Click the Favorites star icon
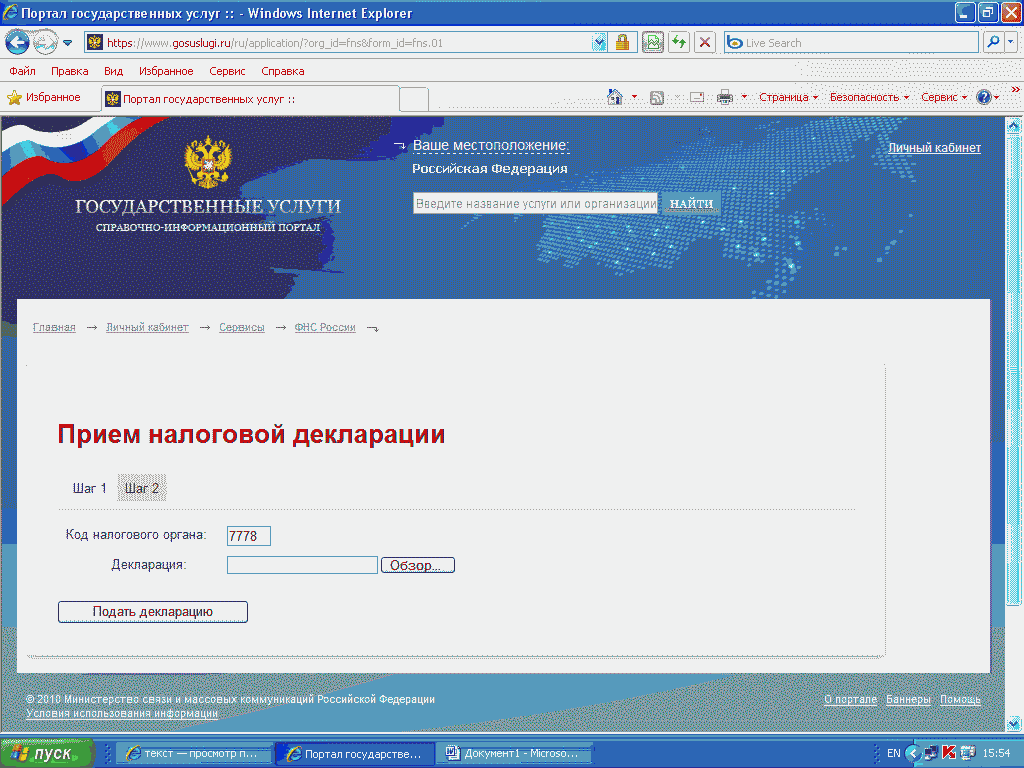 pos(15,98)
